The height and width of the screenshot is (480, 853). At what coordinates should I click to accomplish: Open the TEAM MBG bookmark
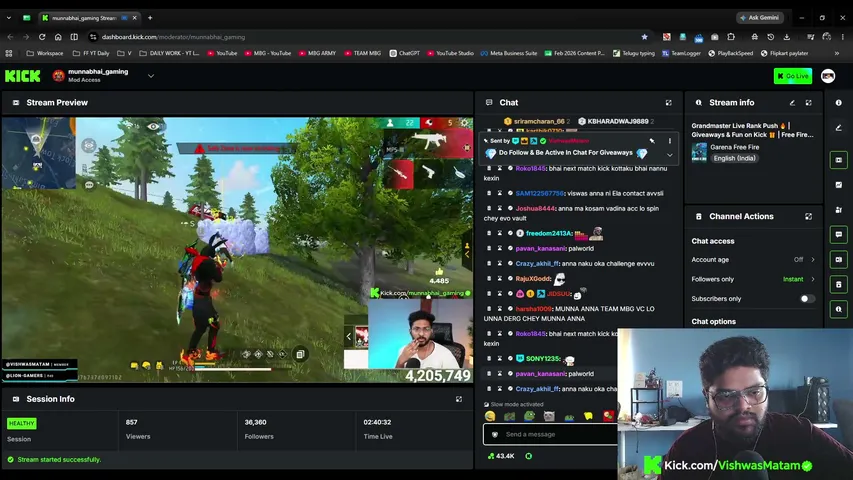[362, 53]
